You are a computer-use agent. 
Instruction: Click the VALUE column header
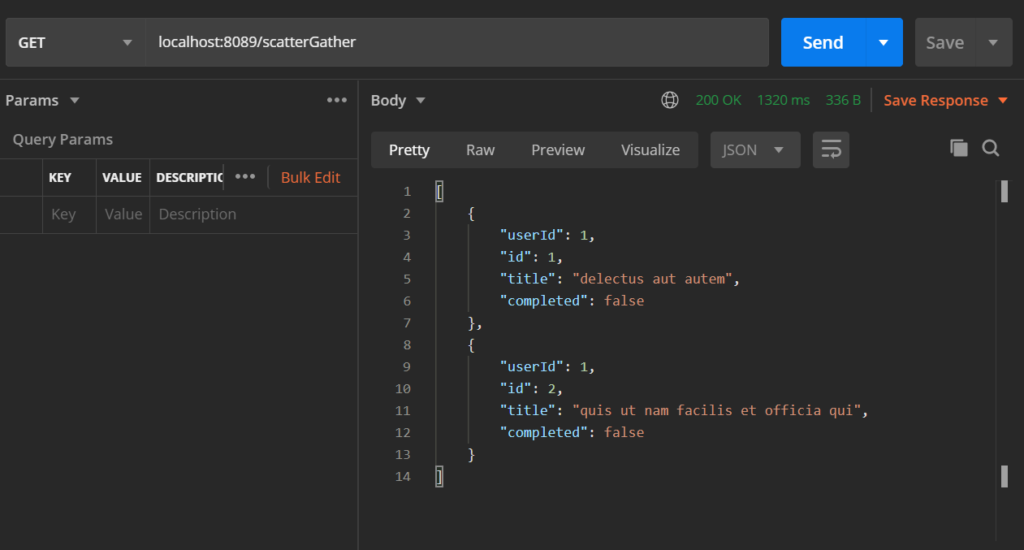click(x=122, y=177)
